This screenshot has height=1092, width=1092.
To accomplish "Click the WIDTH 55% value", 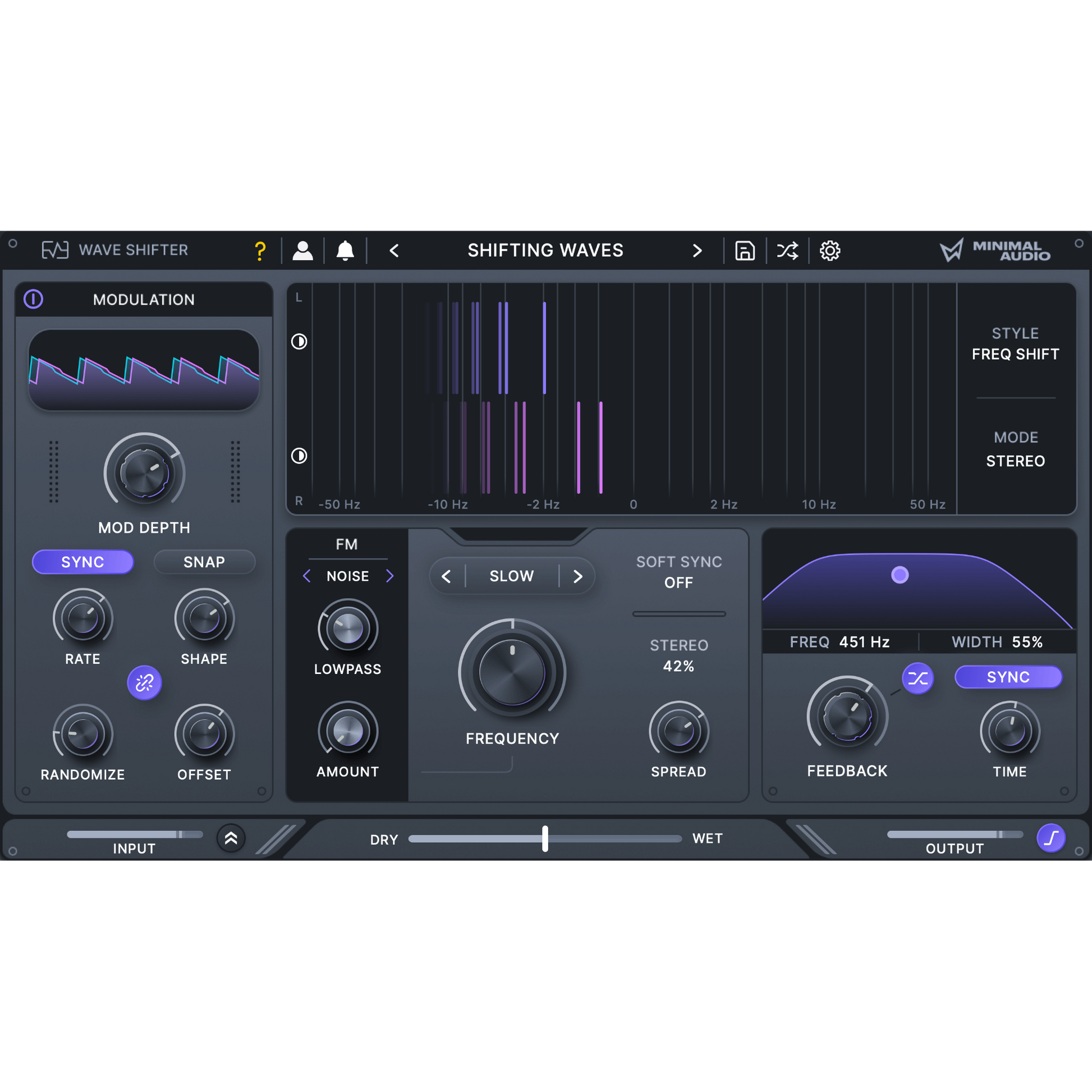I will (x=1027, y=642).
